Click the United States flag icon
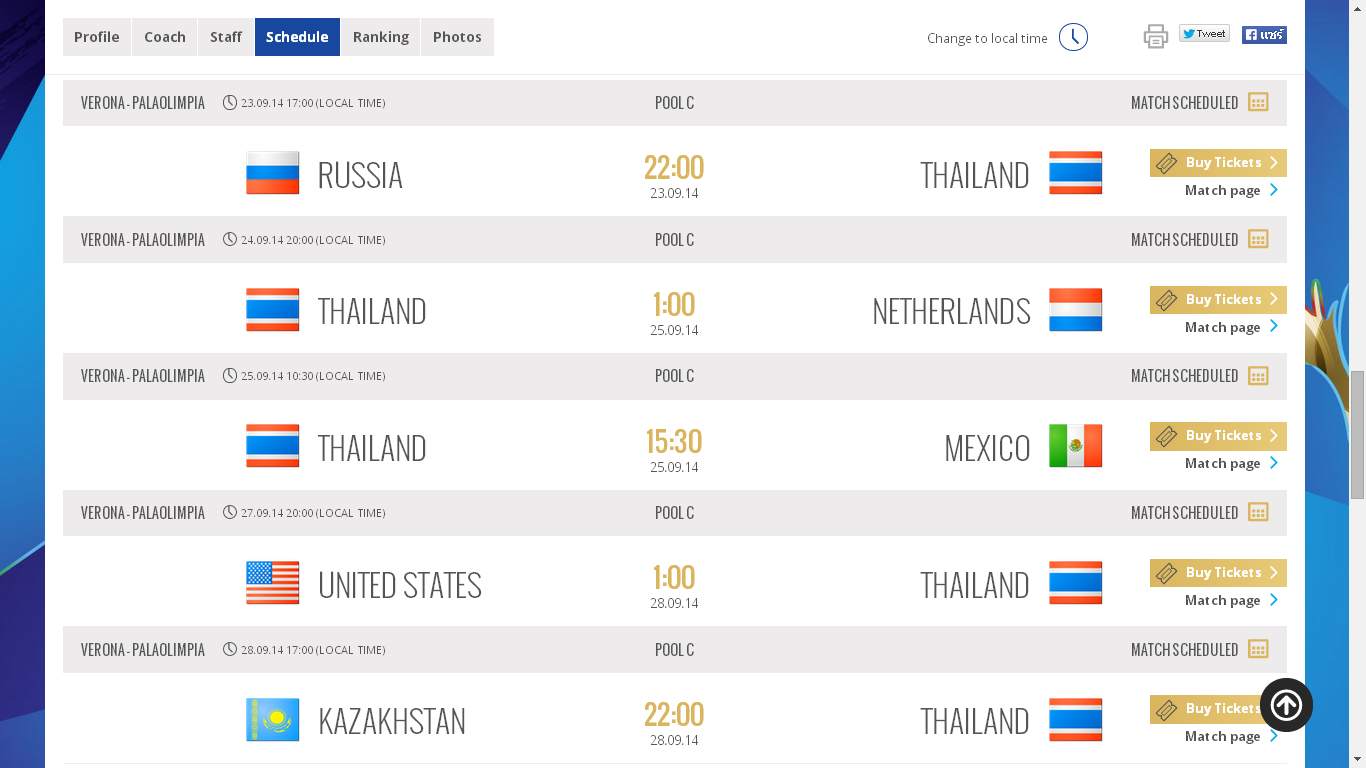Screen dimensions: 1366x768 click(x=273, y=583)
